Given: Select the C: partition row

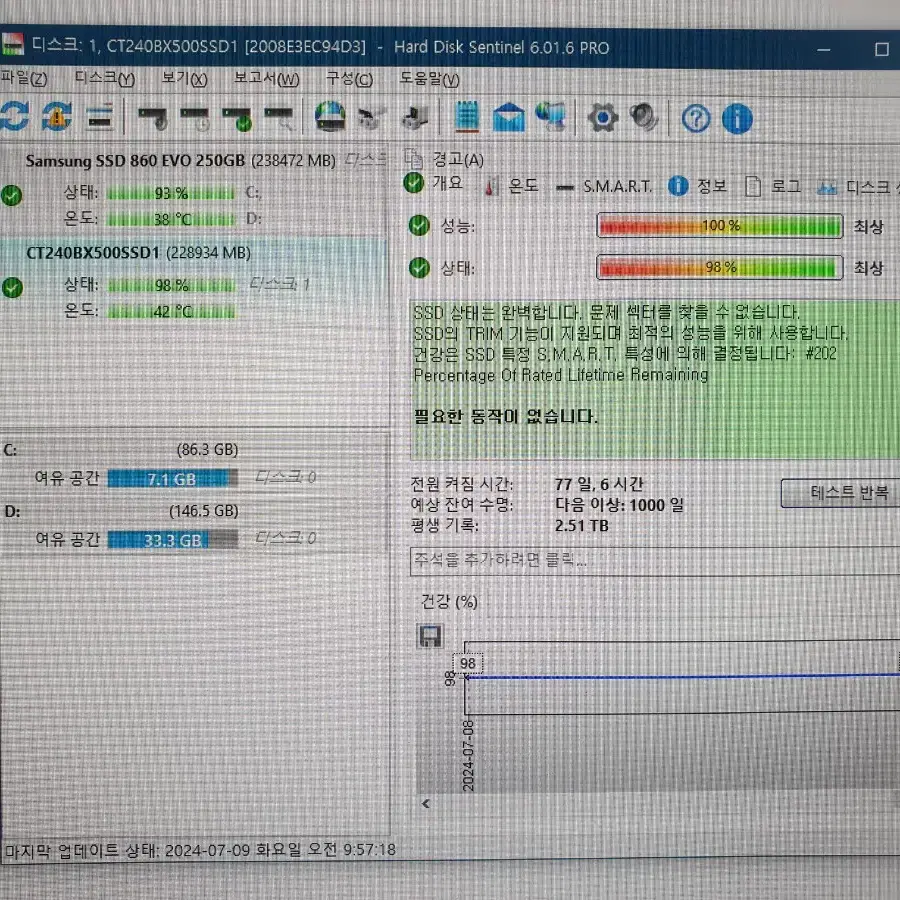Looking at the screenshot, I should tap(194, 464).
